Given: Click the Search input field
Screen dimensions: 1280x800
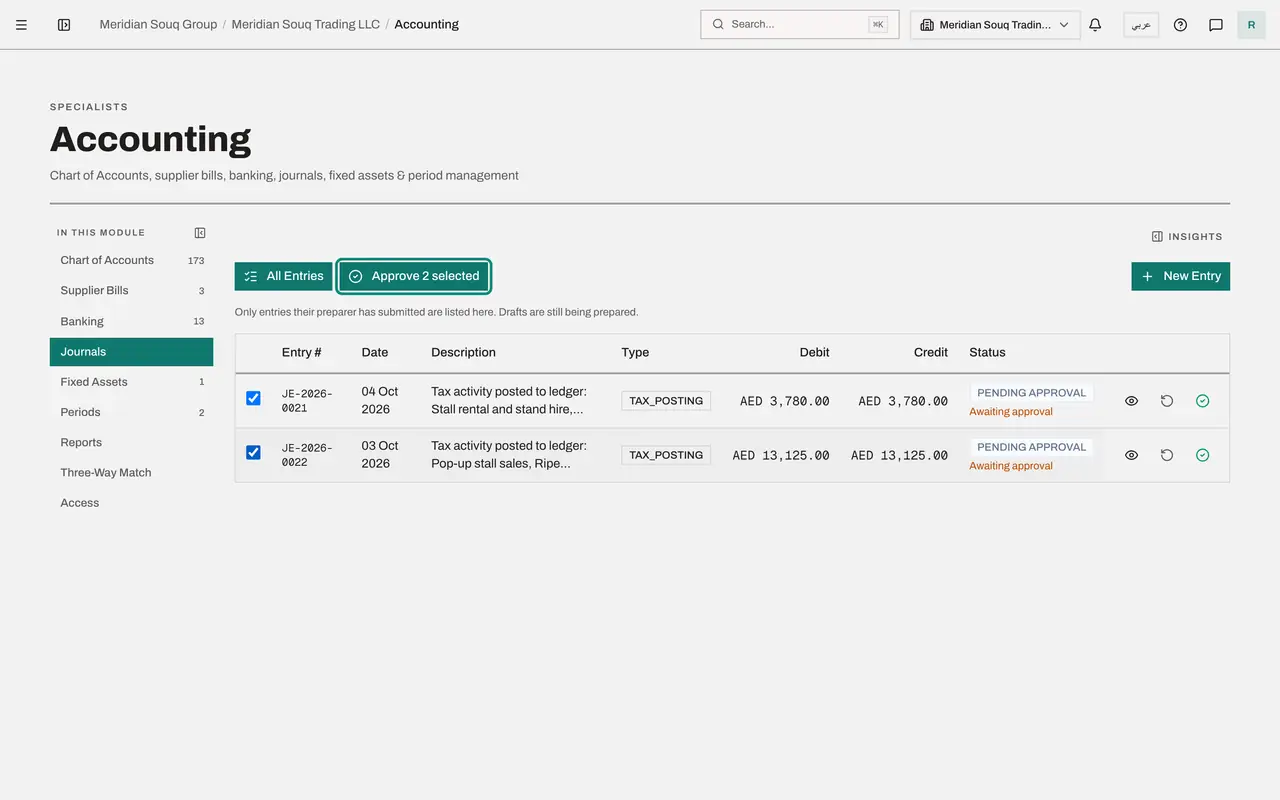Looking at the screenshot, I should 800,25.
